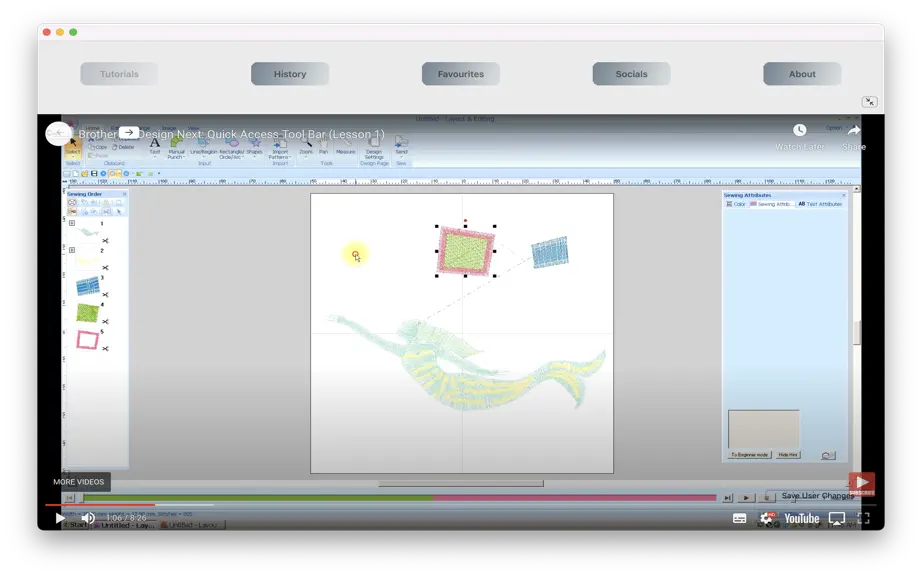Image resolution: width=922 pixels, height=576 pixels.
Task: Select blue pattern thumbnail in Sewing Order
Action: (88, 286)
